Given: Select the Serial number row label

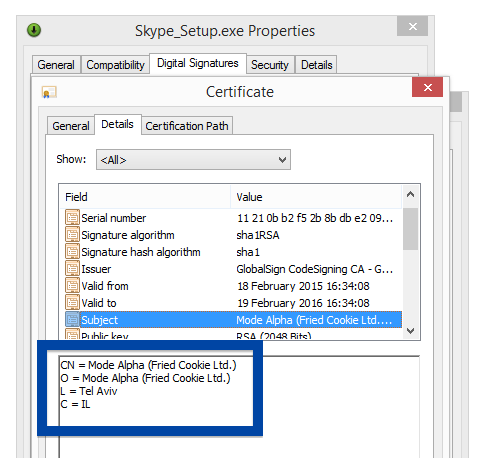Looking at the screenshot, I should tap(114, 218).
